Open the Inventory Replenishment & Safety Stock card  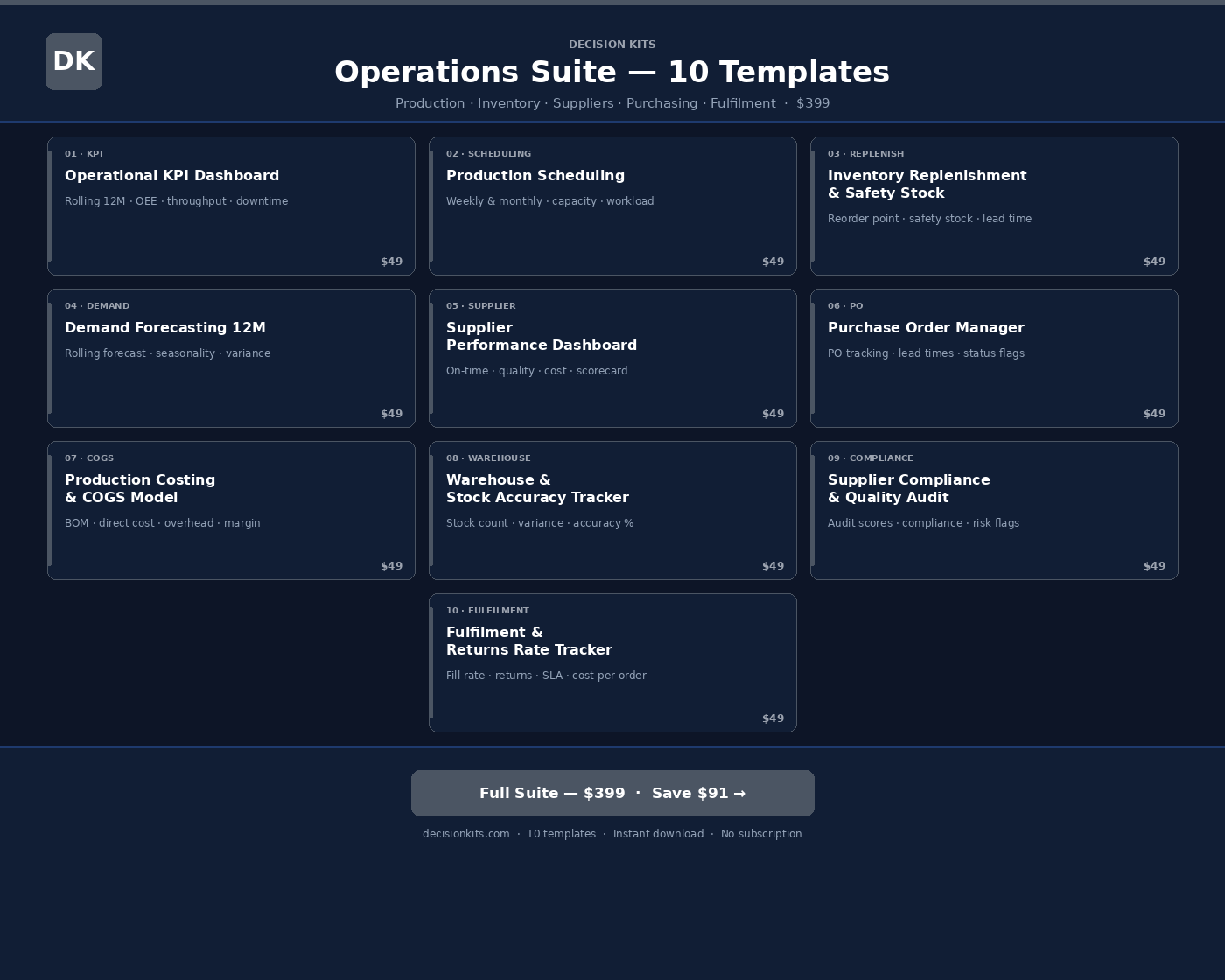point(994,206)
